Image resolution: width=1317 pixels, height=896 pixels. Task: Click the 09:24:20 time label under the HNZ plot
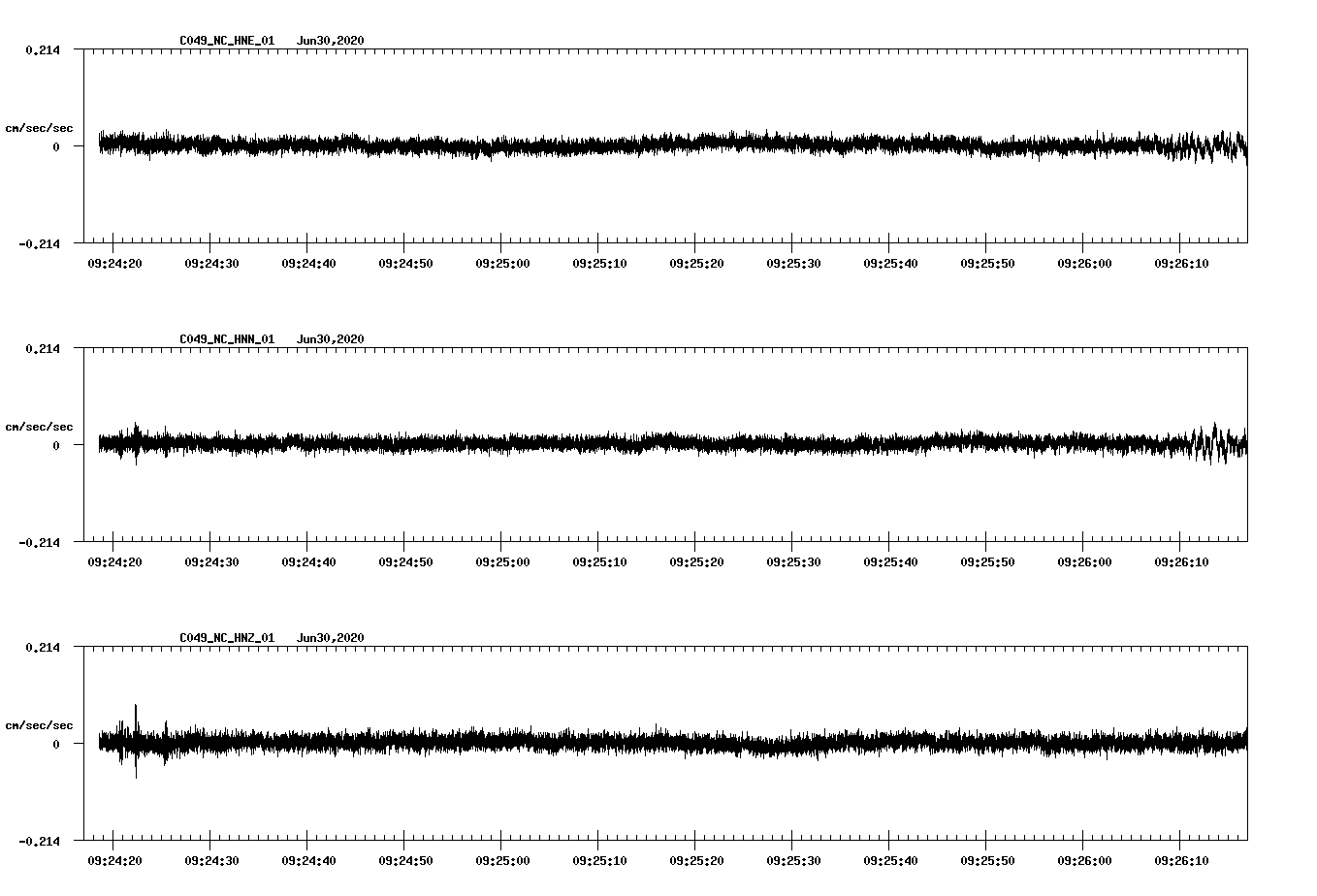(114, 860)
